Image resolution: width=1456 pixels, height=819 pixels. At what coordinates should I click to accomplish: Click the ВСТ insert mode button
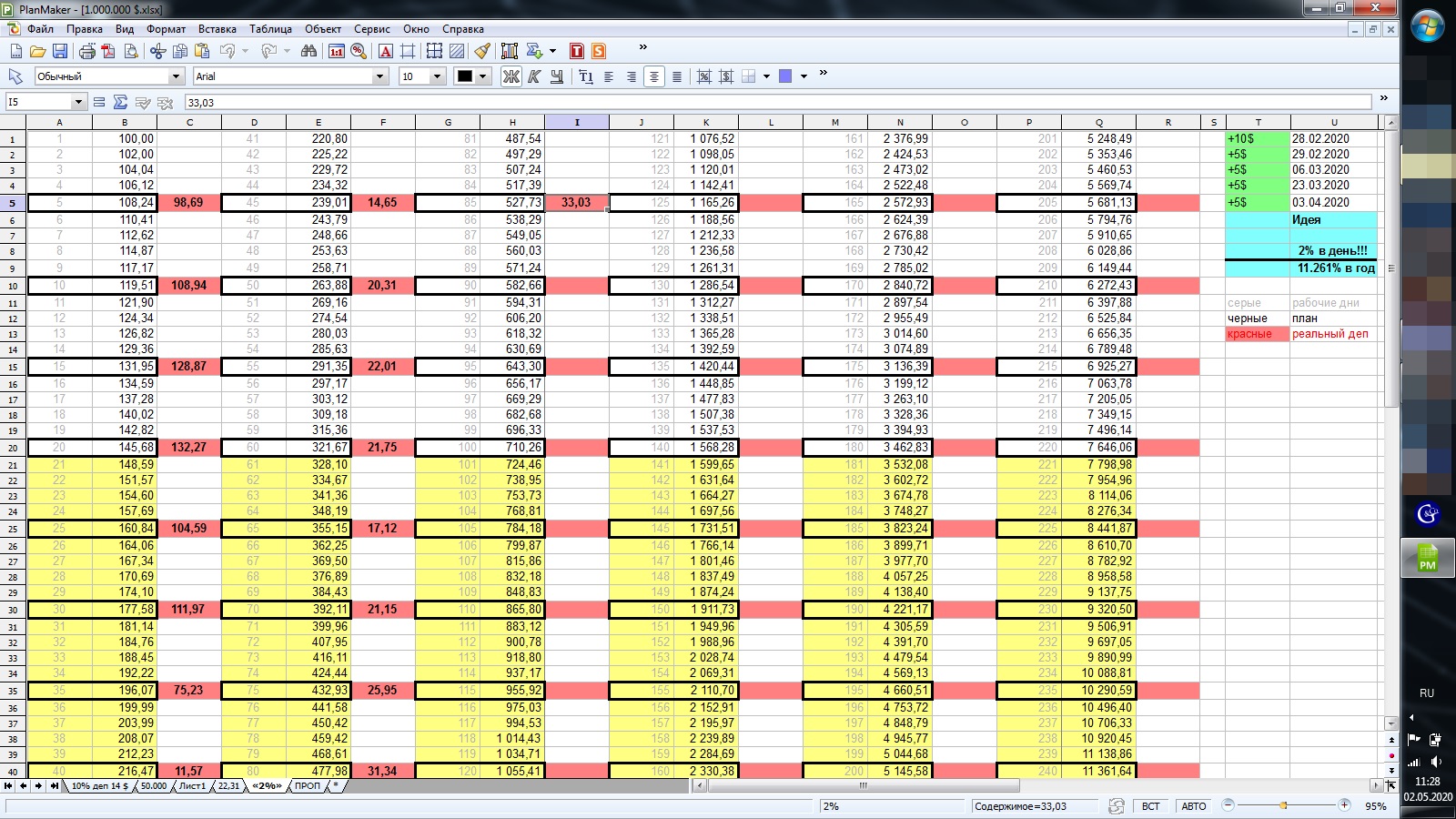pos(1150,806)
